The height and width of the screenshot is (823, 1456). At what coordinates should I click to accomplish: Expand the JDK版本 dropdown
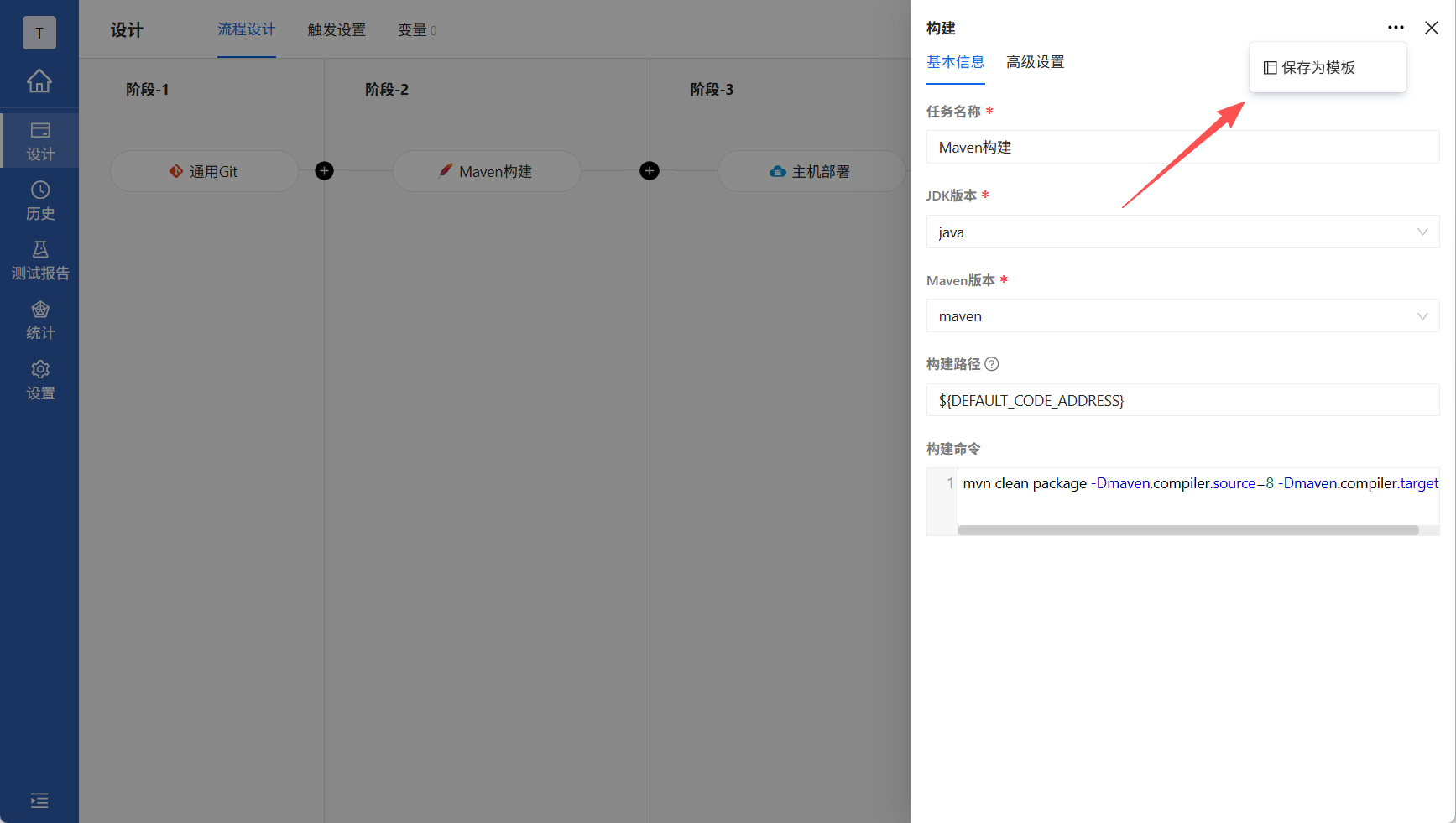1422,232
